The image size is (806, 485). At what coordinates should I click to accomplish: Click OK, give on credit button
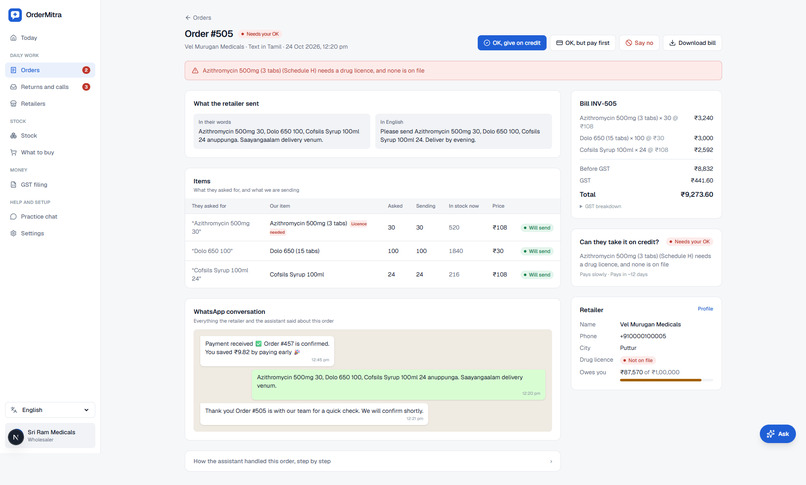[x=512, y=43]
